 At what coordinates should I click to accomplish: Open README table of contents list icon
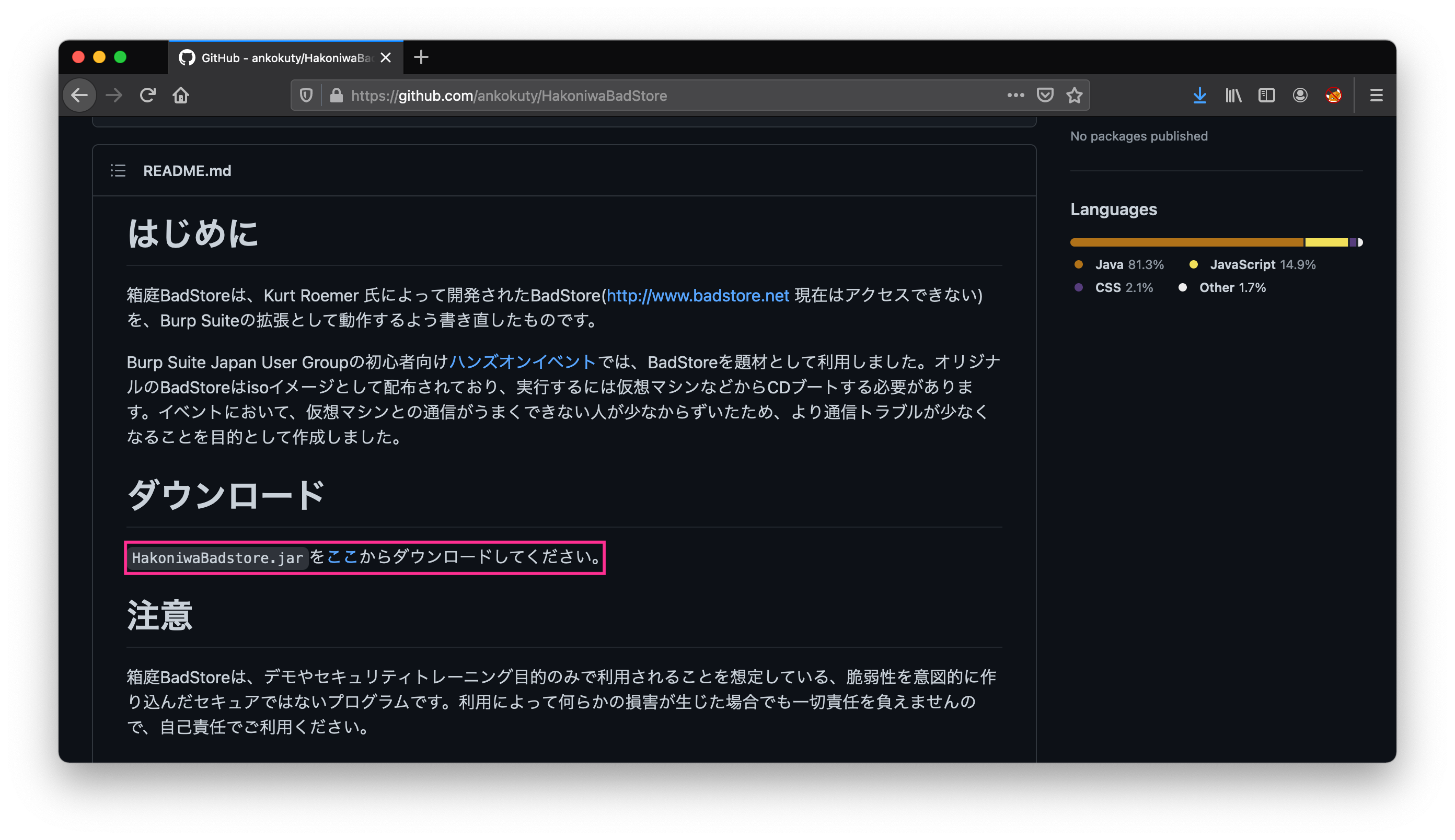[x=118, y=171]
